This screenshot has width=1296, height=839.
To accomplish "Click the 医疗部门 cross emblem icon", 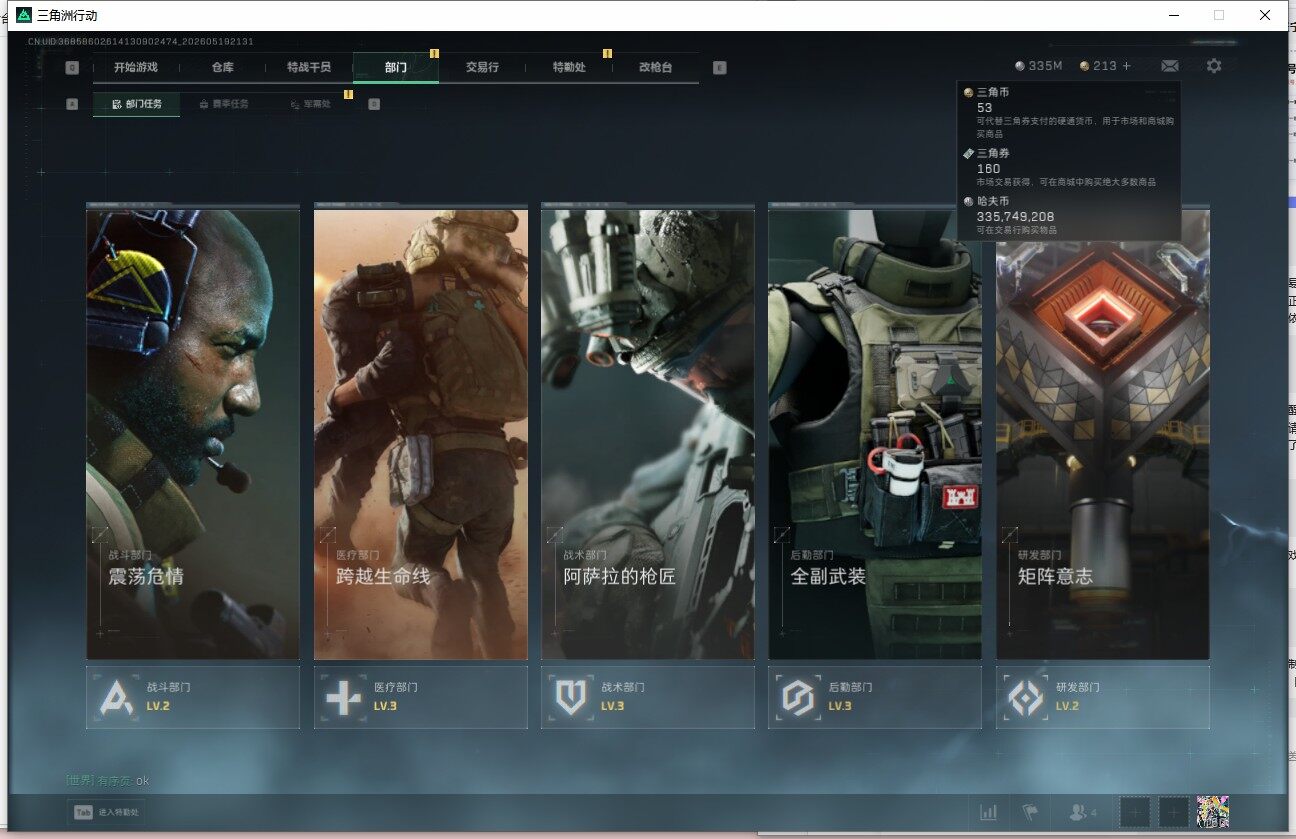I will [x=343, y=697].
